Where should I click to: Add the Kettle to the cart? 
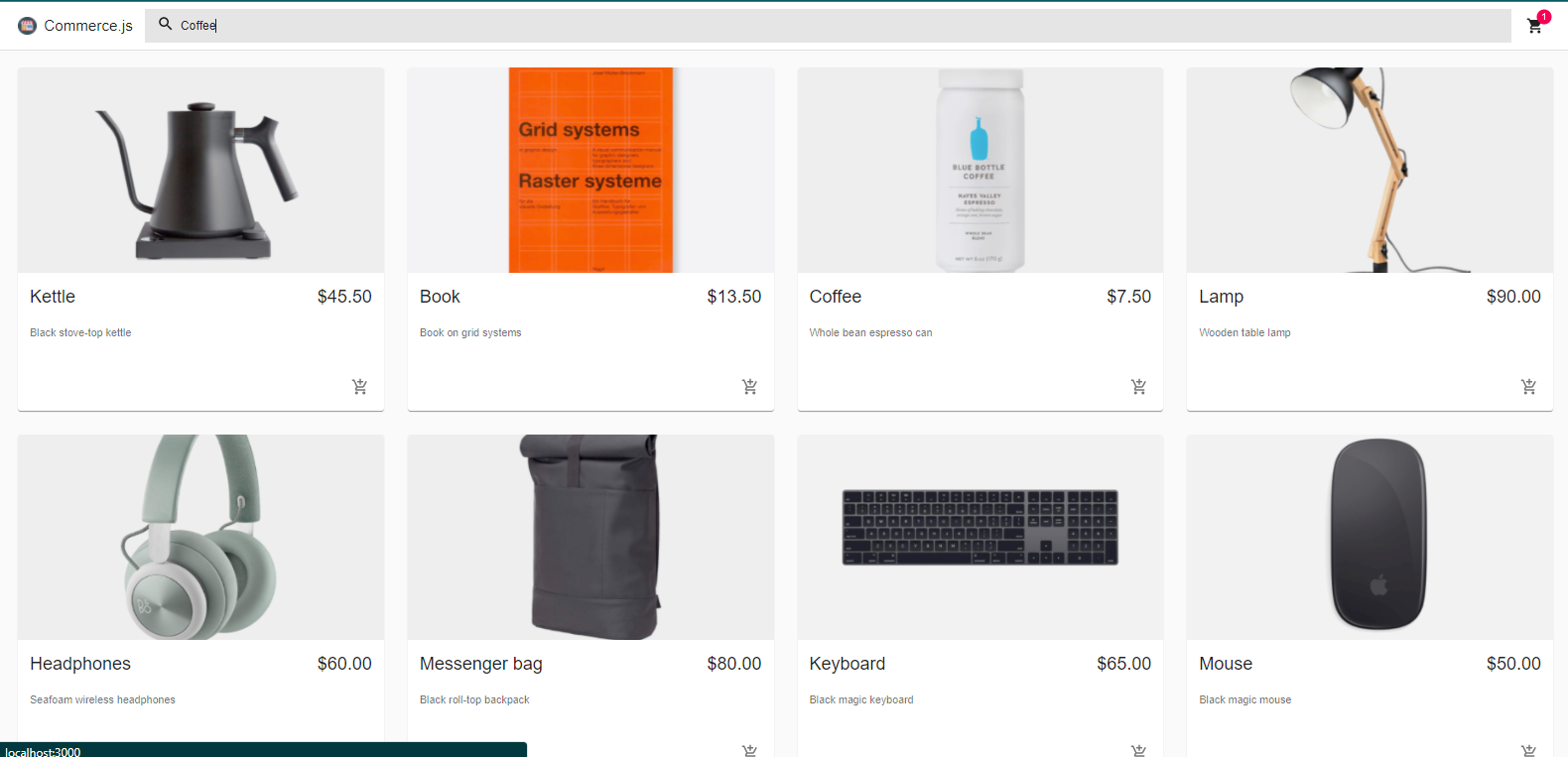tap(360, 387)
